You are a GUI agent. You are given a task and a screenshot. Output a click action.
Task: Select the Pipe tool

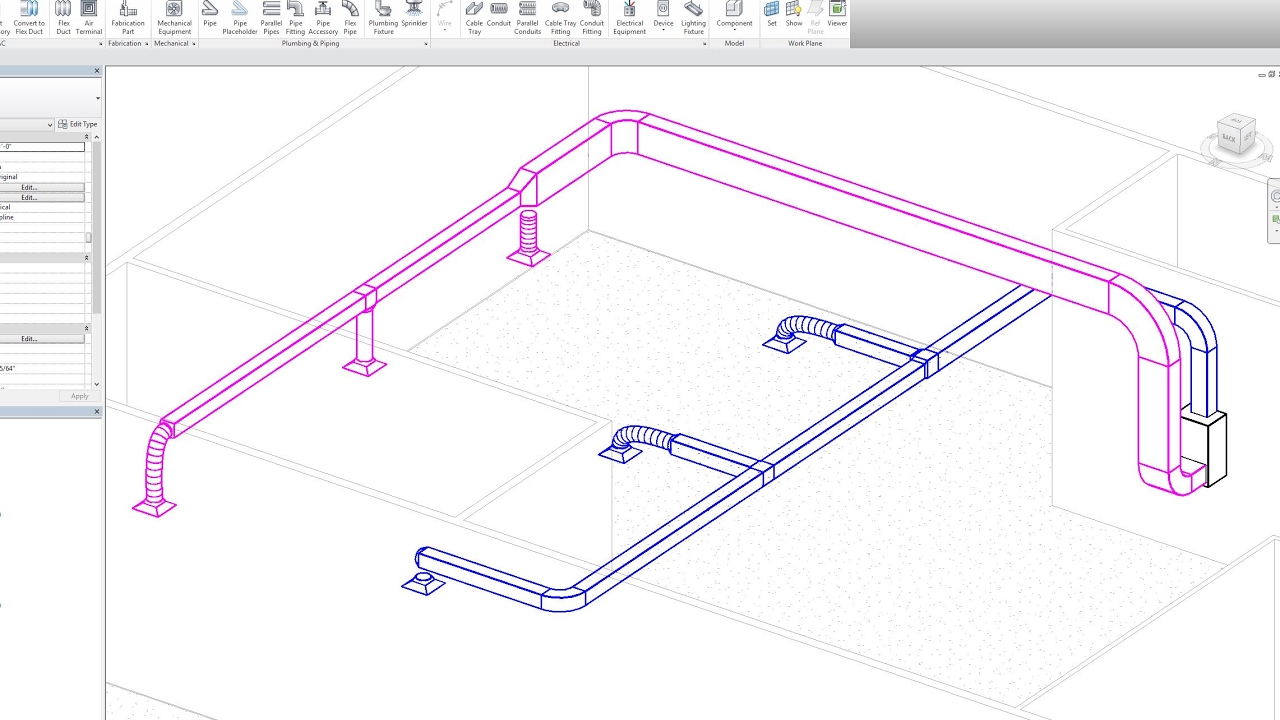(210, 15)
